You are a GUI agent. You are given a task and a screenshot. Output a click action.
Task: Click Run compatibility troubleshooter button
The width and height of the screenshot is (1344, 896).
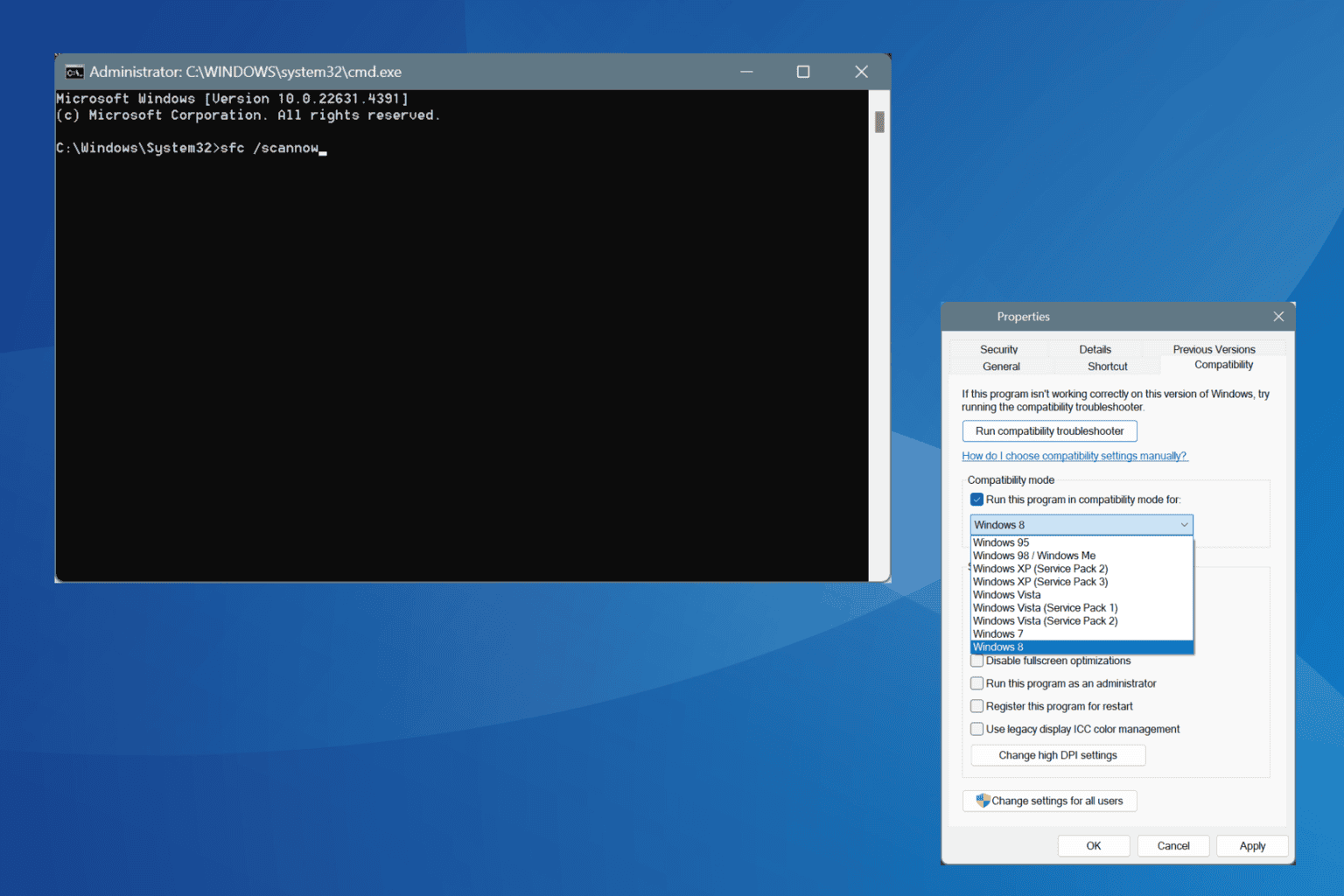1049,431
